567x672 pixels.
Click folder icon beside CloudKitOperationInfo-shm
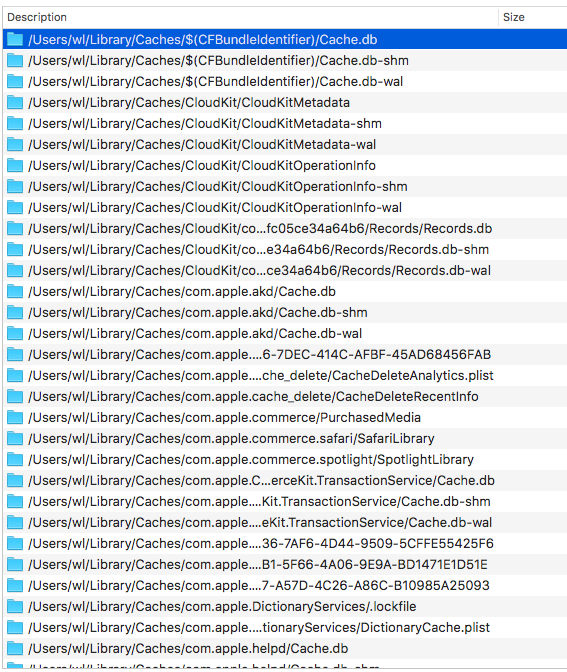tap(15, 186)
